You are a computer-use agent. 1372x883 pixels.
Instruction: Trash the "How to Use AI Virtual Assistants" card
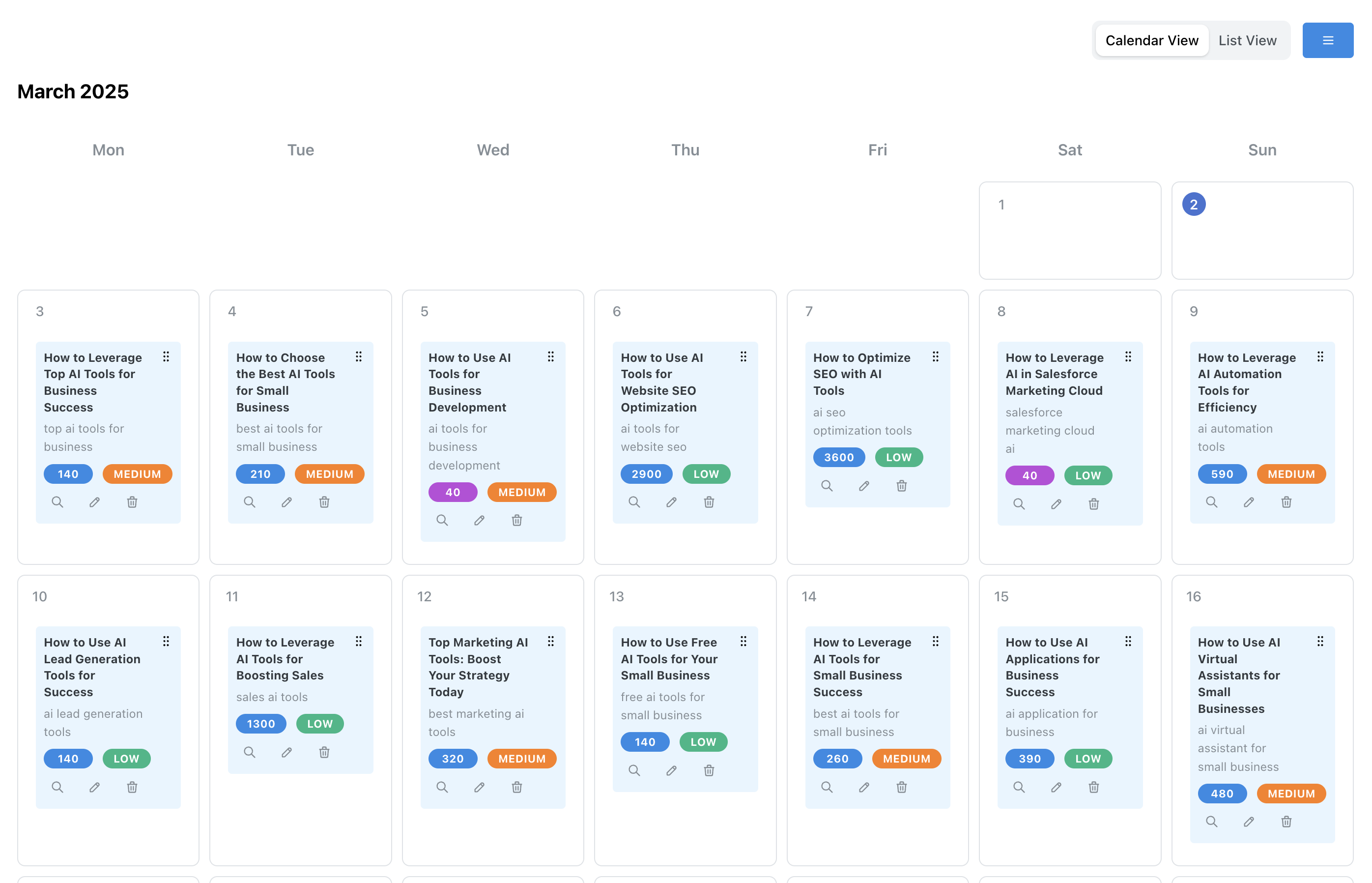point(1286,821)
